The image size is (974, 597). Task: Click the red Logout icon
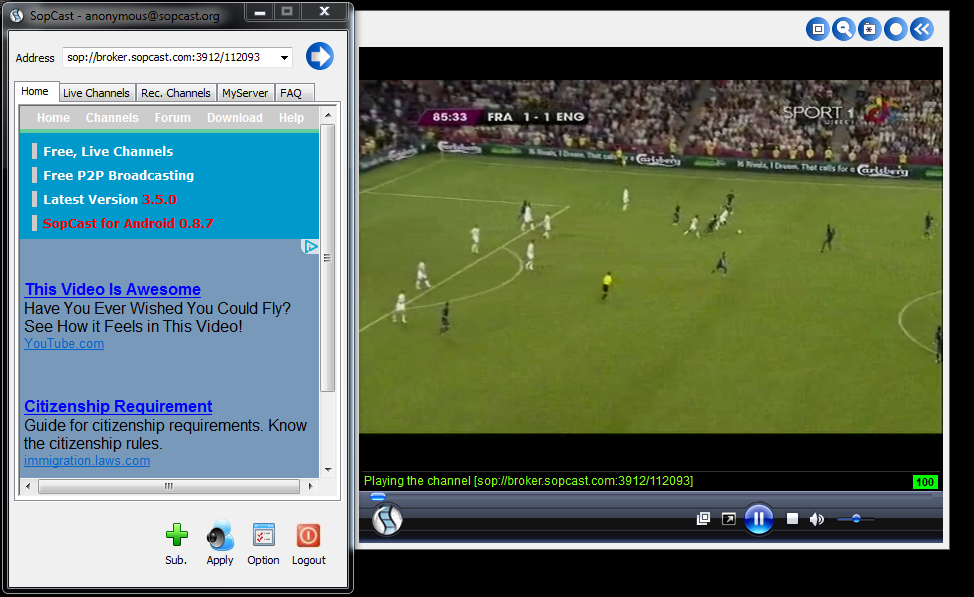pyautogui.click(x=308, y=535)
